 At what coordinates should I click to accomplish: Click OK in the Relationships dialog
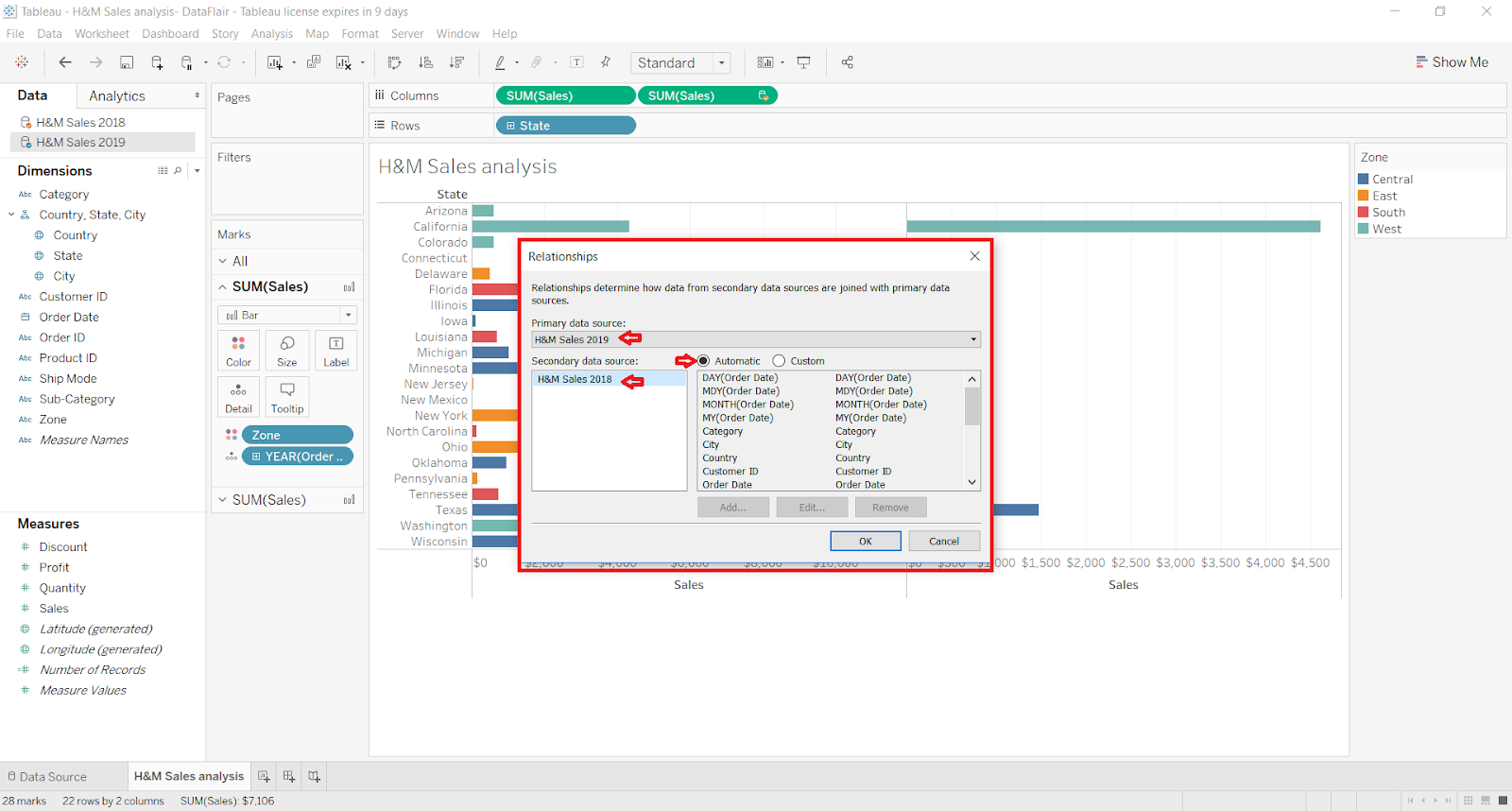tap(866, 541)
